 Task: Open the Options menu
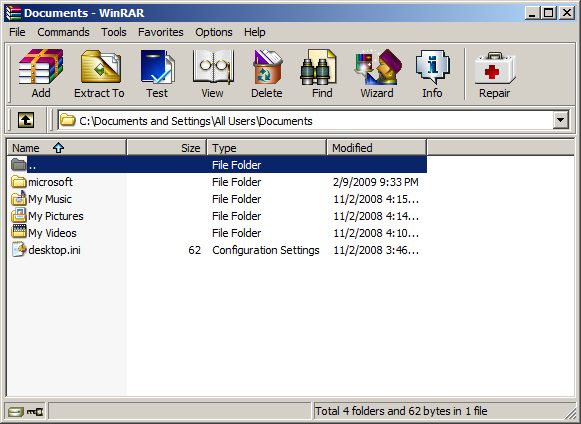pos(214,32)
